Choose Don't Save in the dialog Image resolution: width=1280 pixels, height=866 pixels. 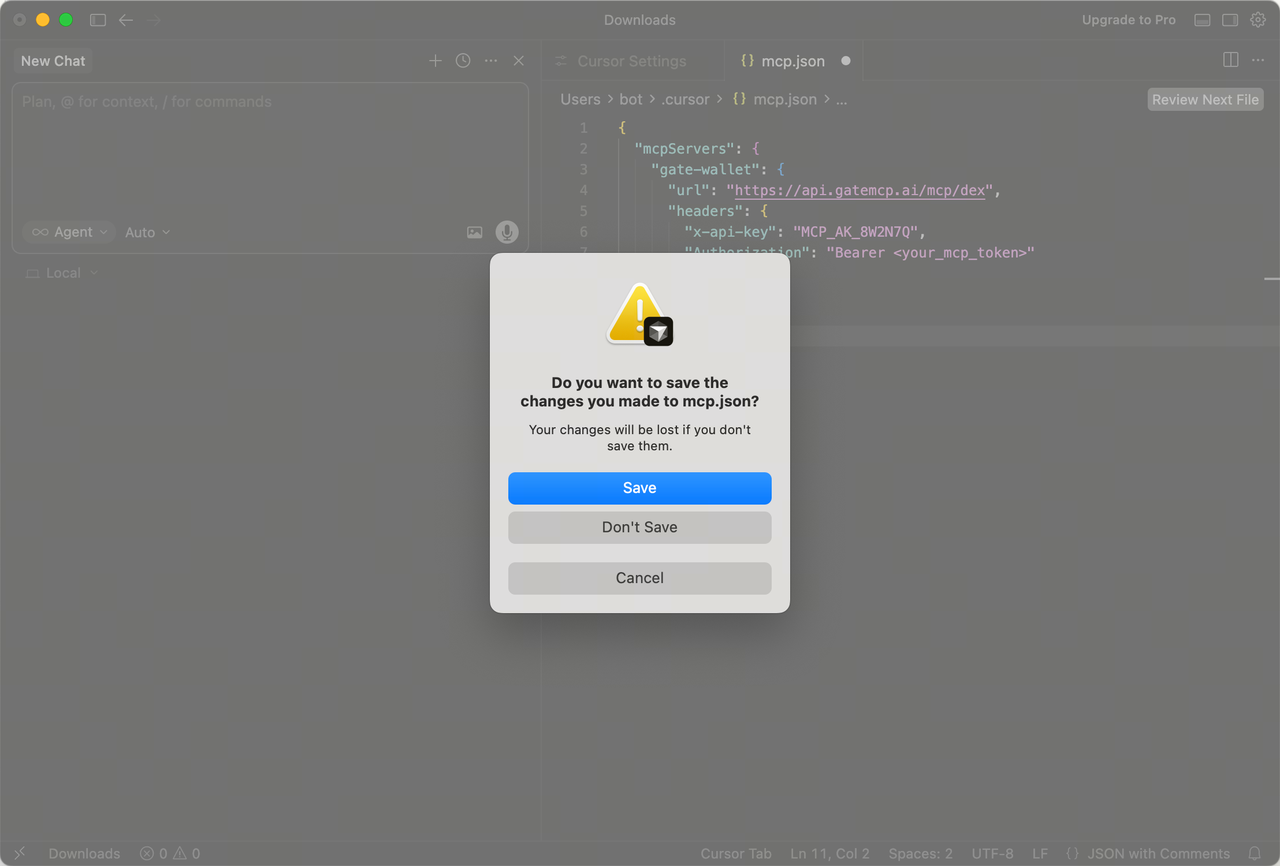(639, 527)
